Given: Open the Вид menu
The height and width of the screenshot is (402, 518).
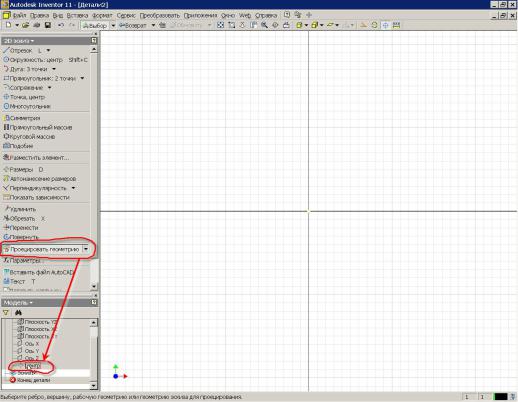Looking at the screenshot, I should coord(58,15).
